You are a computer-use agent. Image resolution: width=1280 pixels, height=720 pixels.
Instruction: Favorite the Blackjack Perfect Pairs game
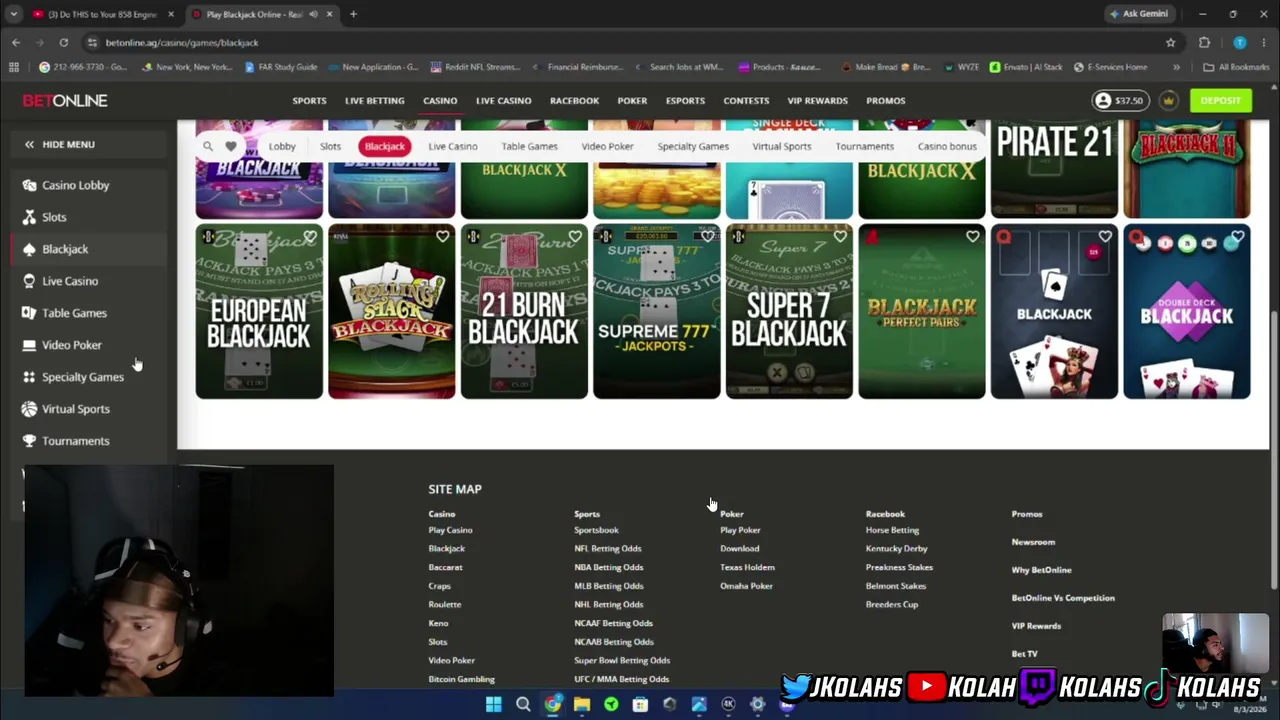pos(972,237)
